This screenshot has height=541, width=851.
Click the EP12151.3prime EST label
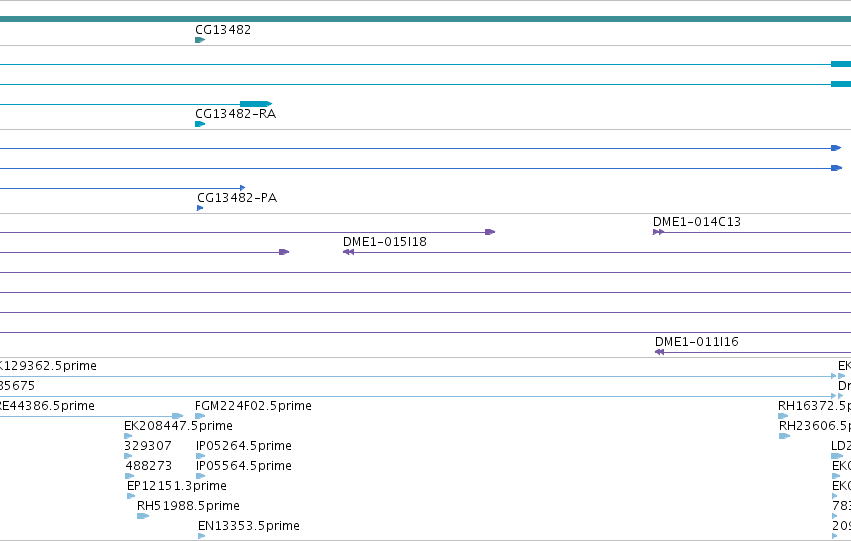pos(177,486)
